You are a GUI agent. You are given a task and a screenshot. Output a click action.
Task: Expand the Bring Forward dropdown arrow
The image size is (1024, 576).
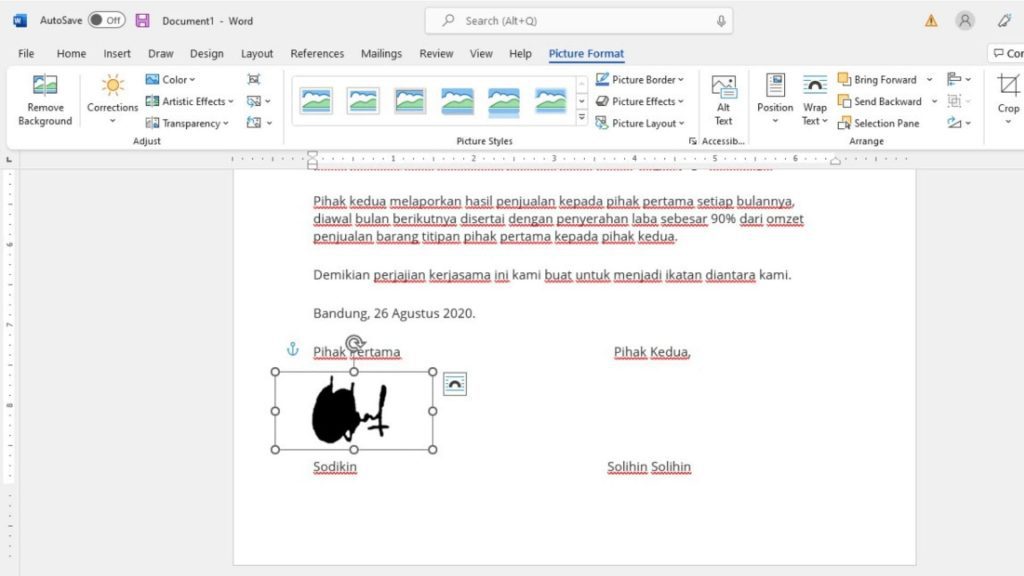[x=929, y=80]
